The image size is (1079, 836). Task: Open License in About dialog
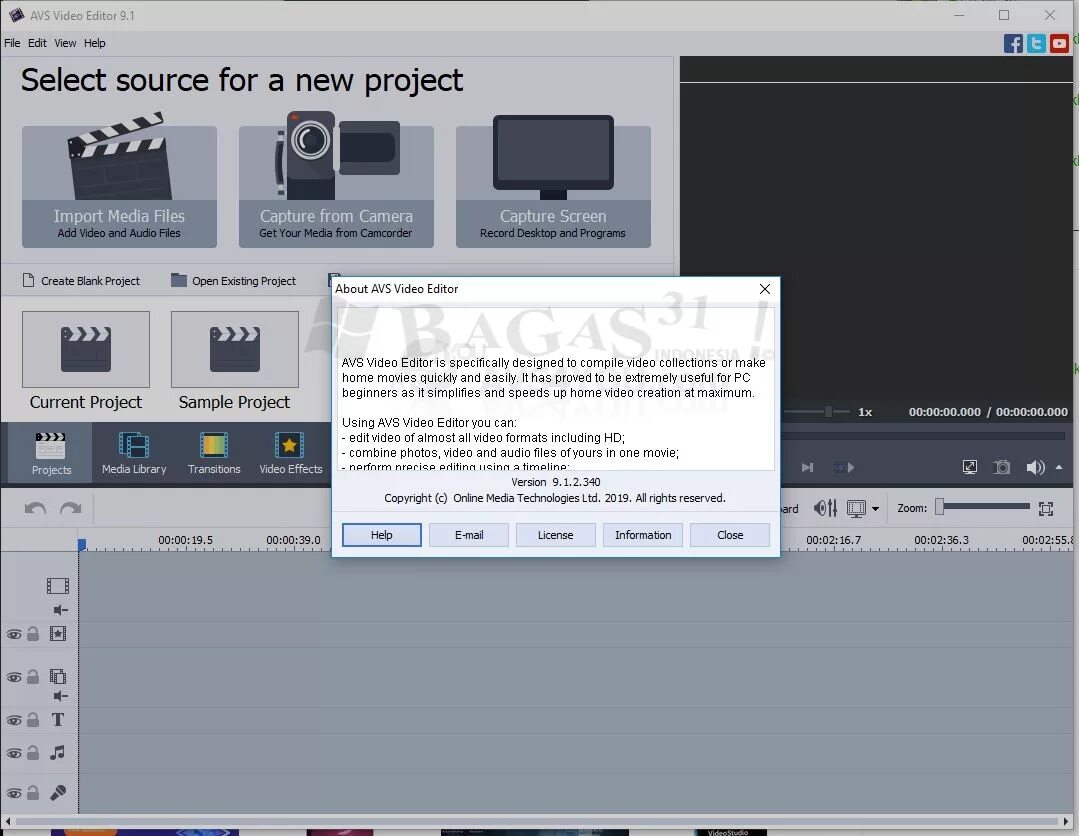tap(555, 535)
